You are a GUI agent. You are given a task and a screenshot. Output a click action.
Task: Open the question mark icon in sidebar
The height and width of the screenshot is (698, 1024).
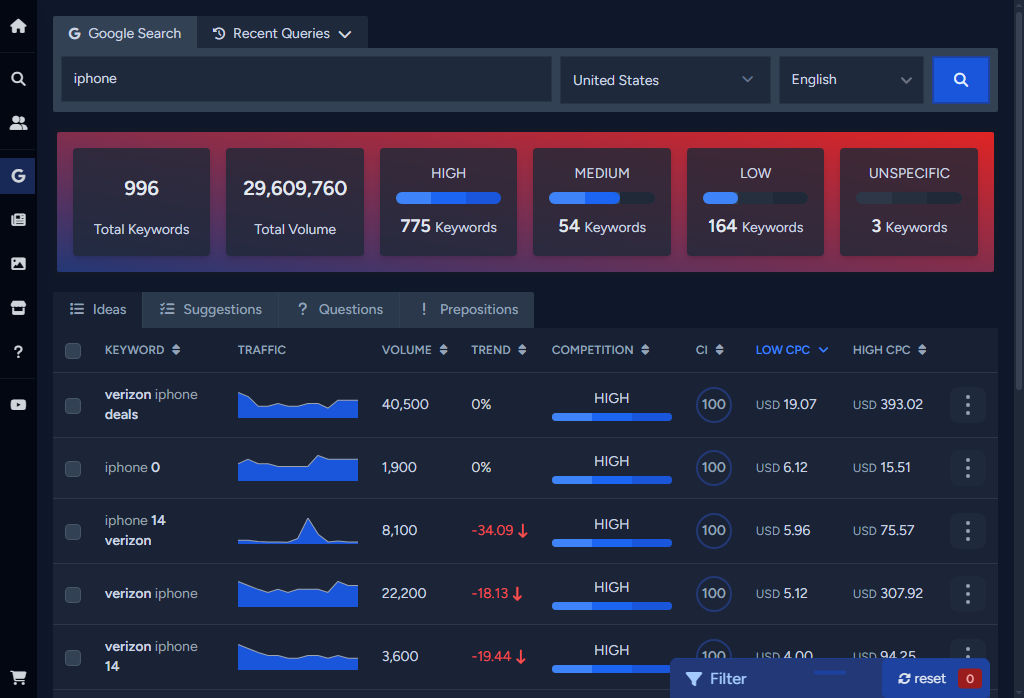18,352
